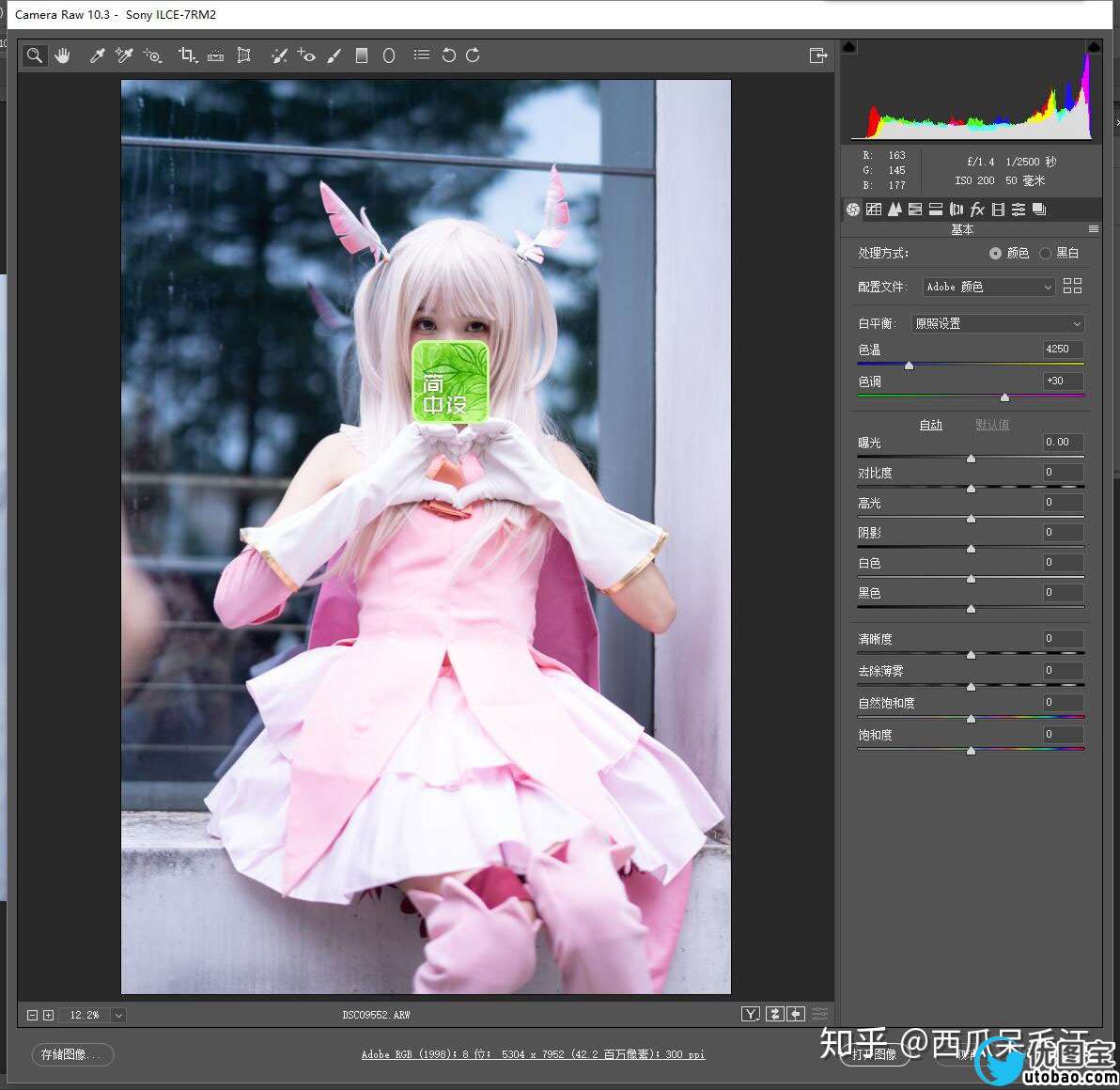
Task: Swap before and after settings
Action: click(775, 1014)
